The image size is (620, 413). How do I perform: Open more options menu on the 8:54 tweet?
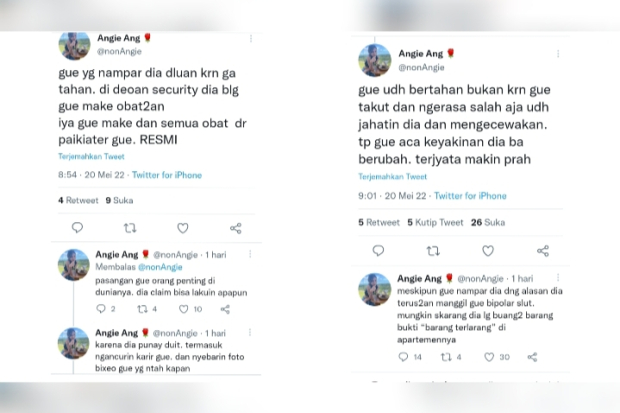[x=251, y=38]
